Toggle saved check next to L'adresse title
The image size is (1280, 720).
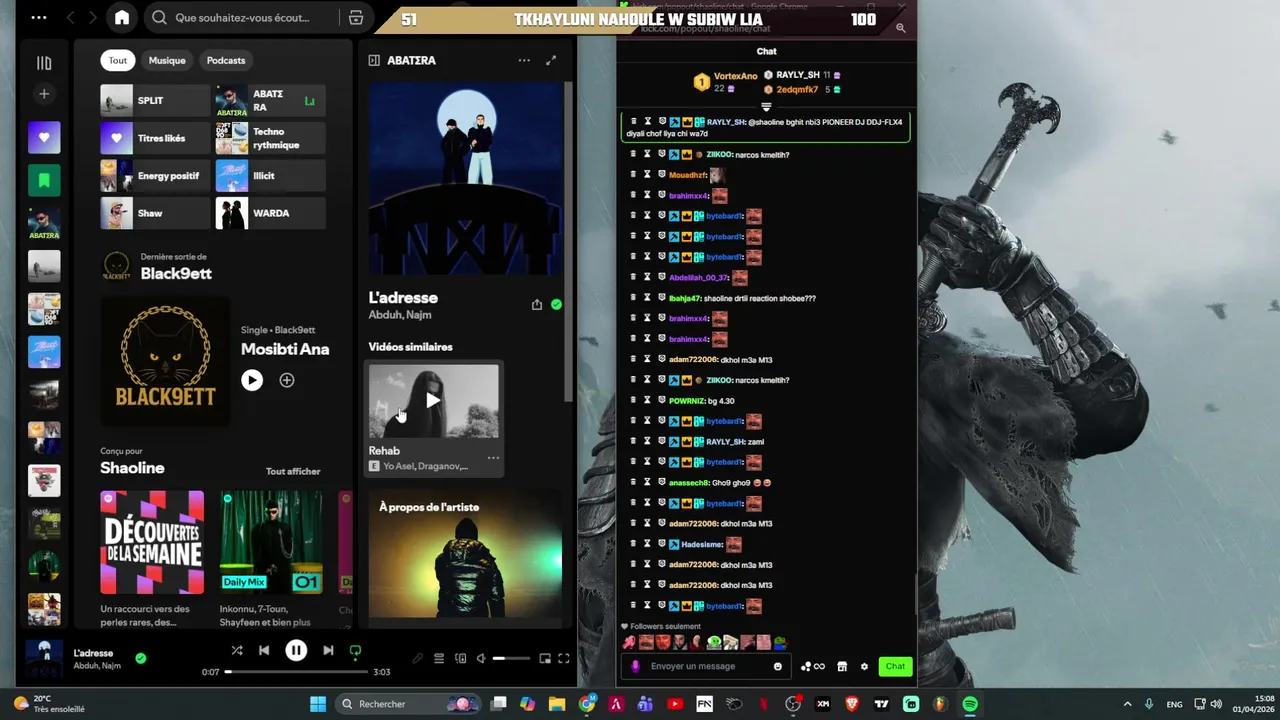(x=556, y=304)
